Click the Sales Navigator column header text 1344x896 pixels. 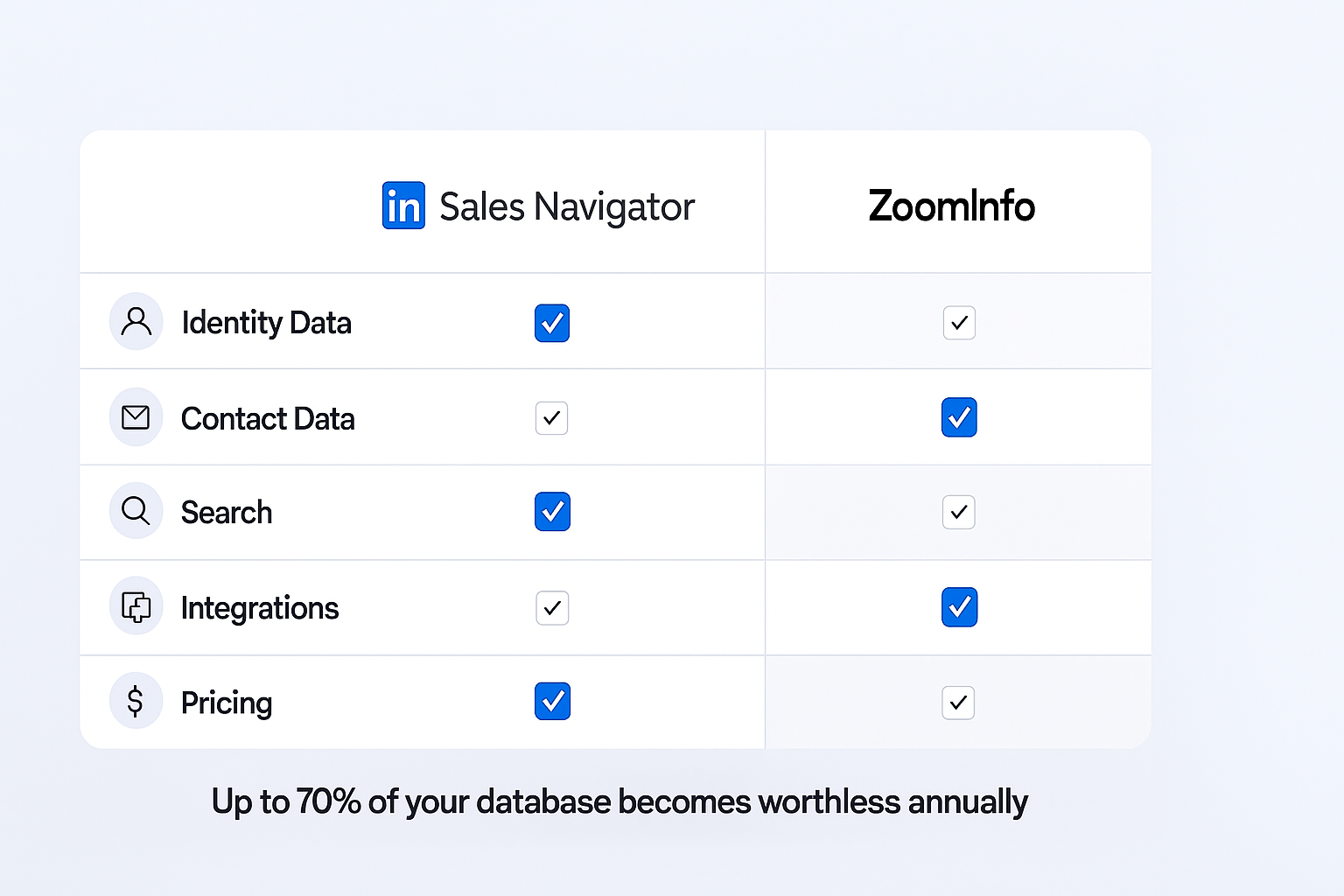coord(566,207)
